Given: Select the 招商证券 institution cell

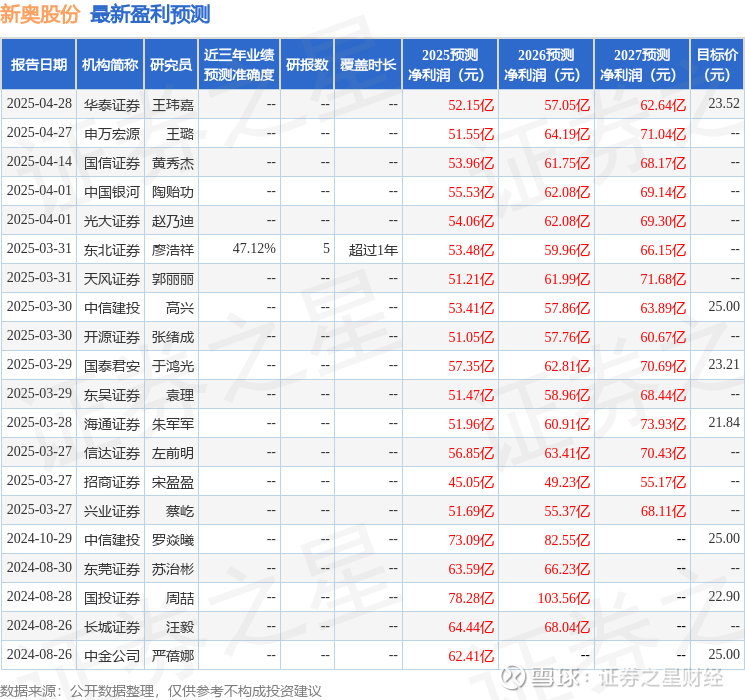Looking at the screenshot, I should [x=112, y=482].
